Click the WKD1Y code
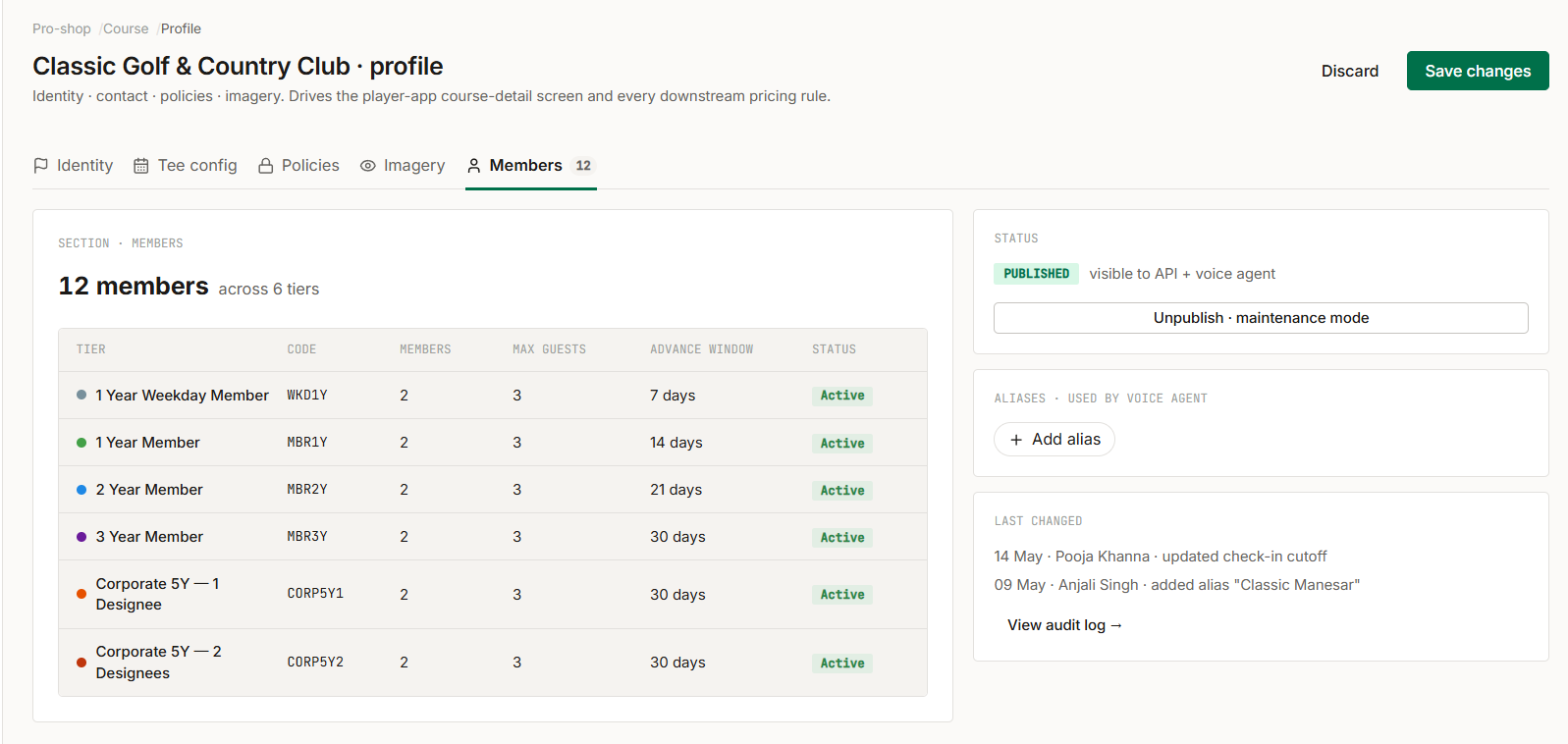This screenshot has width=1568, height=744. point(307,396)
